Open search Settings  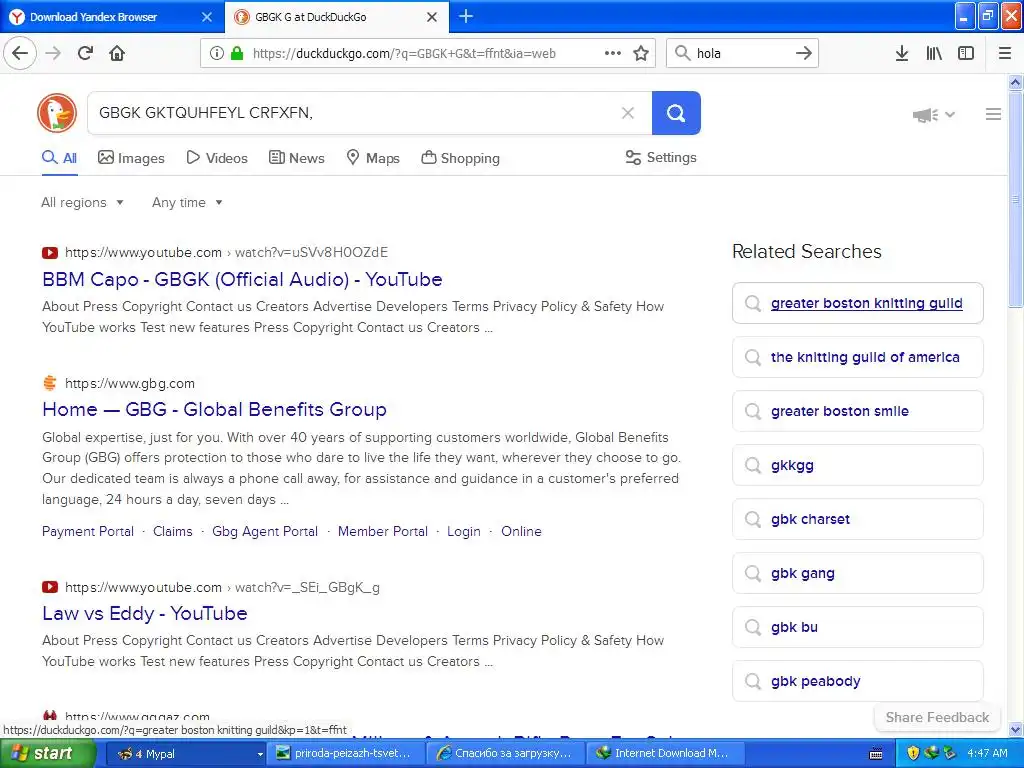[x=661, y=157]
